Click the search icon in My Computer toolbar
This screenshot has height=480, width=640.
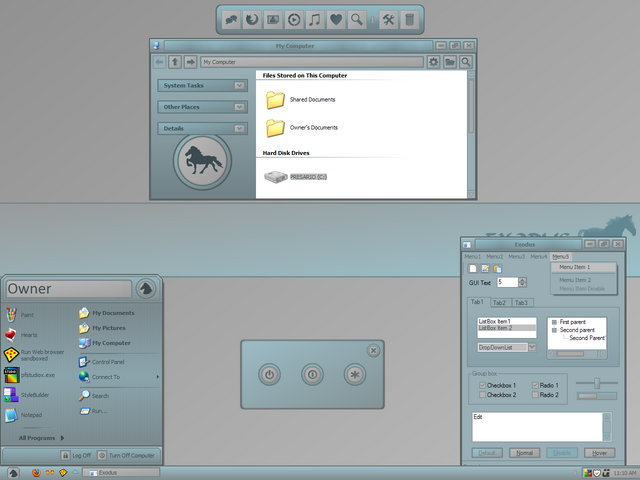(x=466, y=62)
